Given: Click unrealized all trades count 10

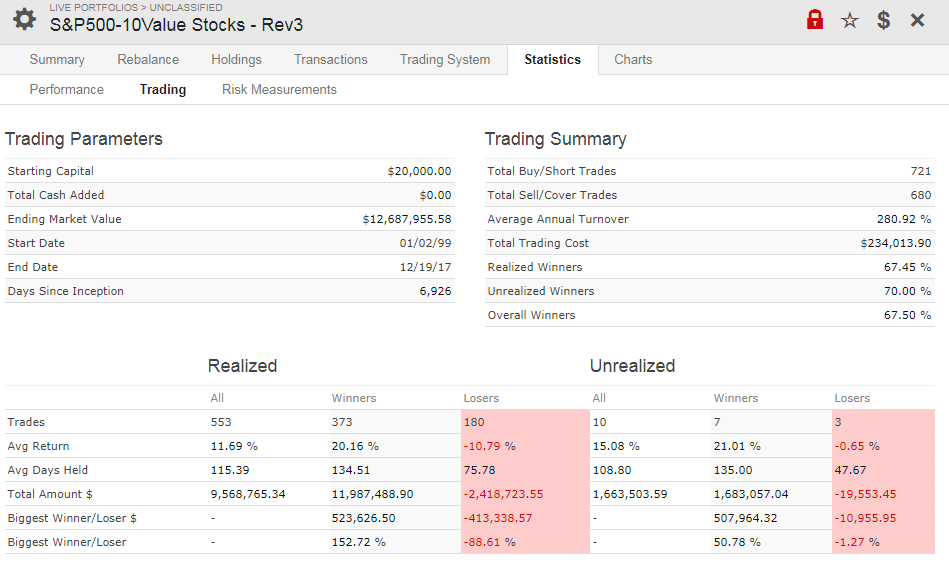Looking at the screenshot, I should (x=599, y=422).
